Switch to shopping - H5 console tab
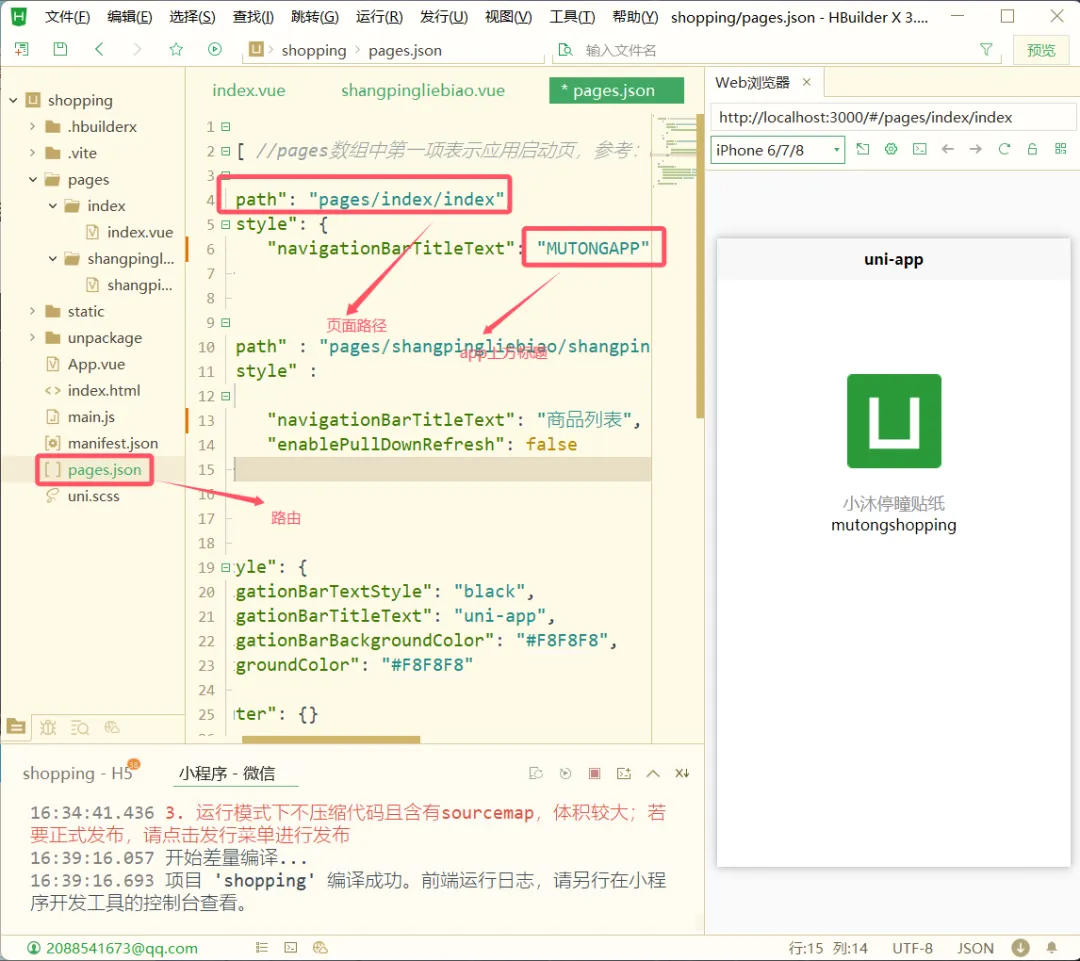 tap(77, 774)
